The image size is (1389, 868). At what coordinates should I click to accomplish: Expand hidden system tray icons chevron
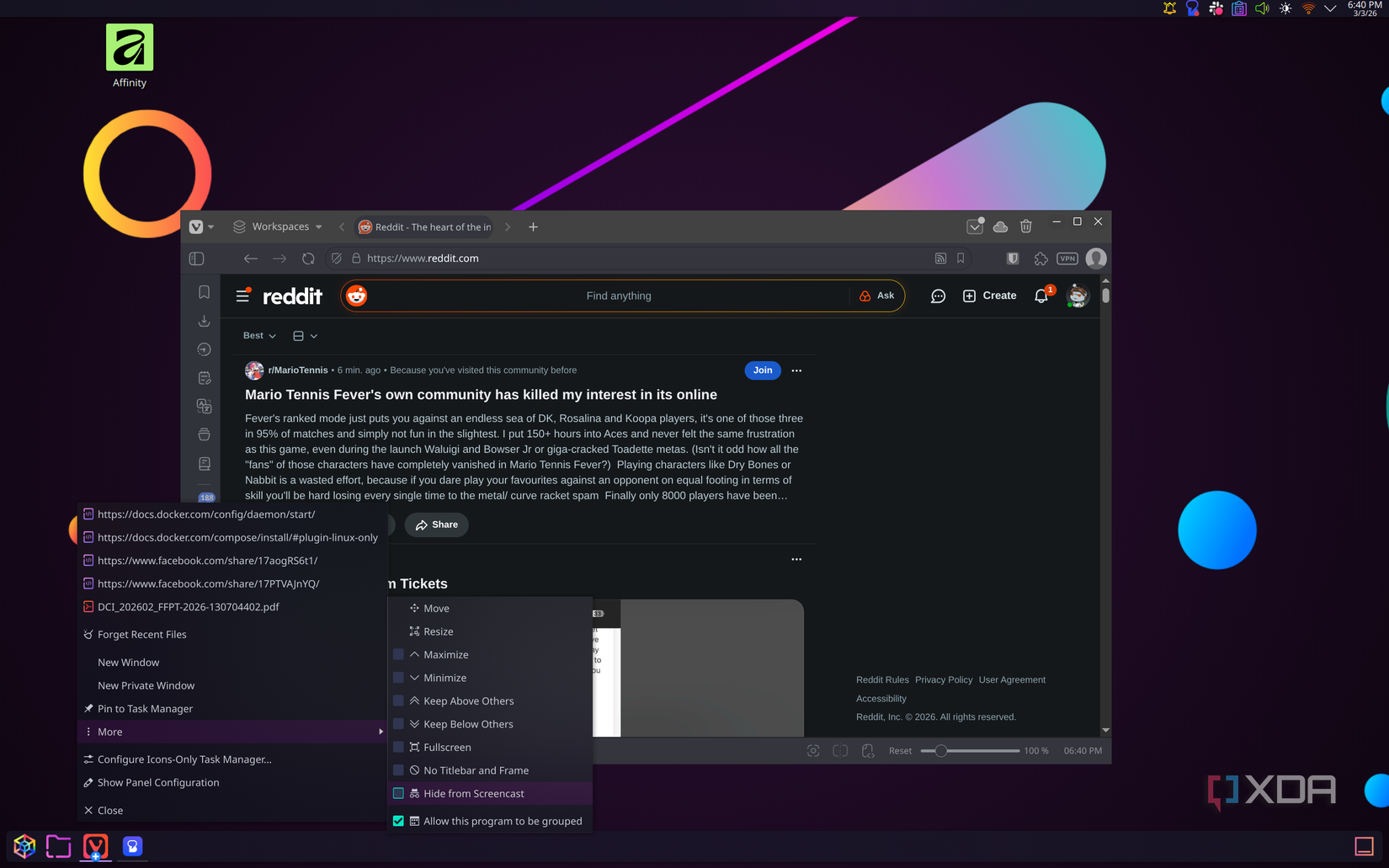coord(1330,8)
